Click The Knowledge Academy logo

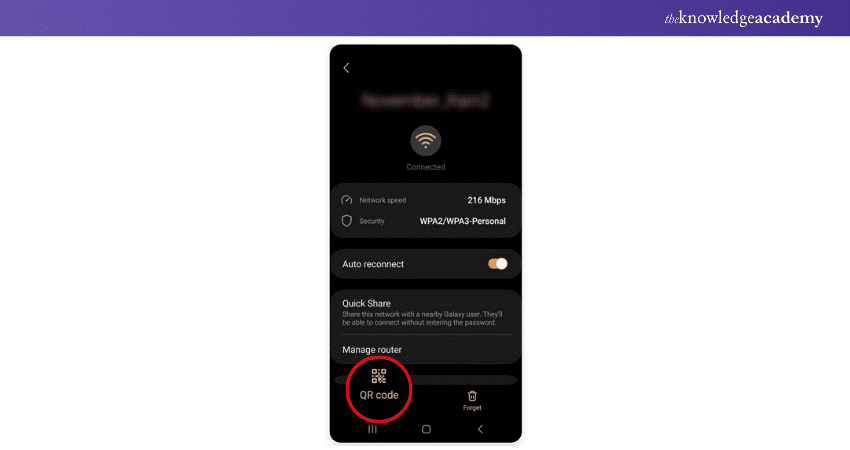tap(743, 18)
